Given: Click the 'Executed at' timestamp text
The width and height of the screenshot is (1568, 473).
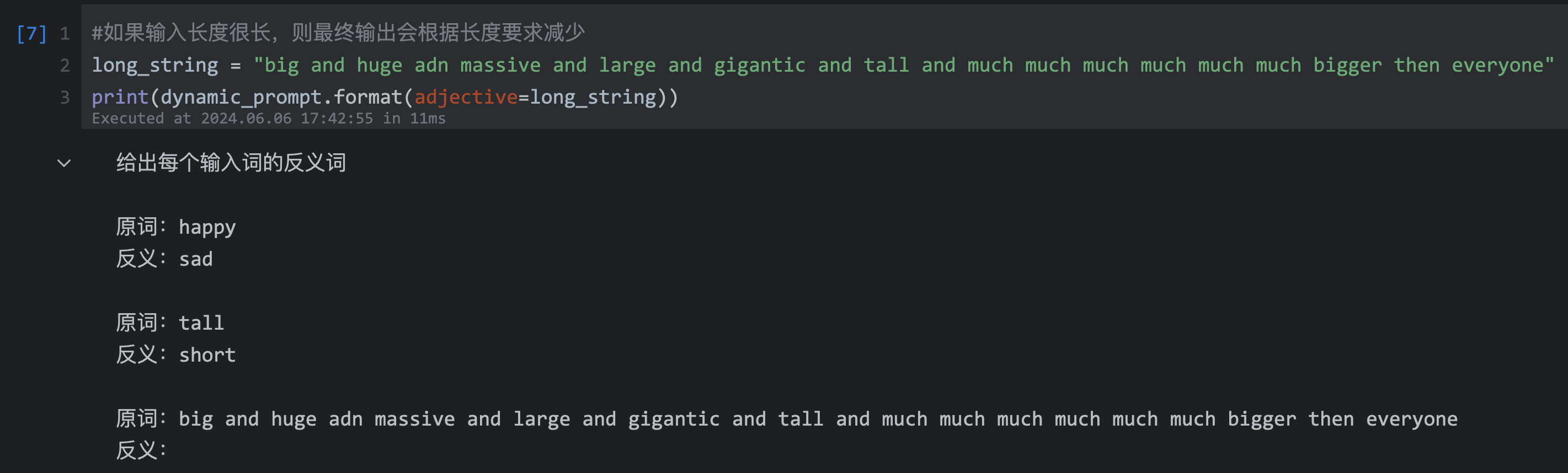Looking at the screenshot, I should coord(269,119).
